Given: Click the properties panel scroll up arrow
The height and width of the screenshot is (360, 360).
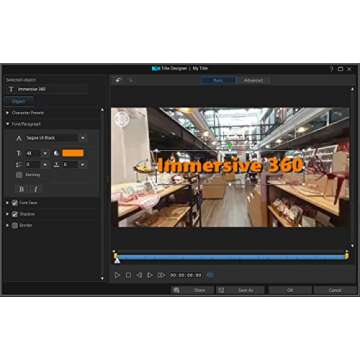Looking at the screenshot, I should (x=102, y=110).
